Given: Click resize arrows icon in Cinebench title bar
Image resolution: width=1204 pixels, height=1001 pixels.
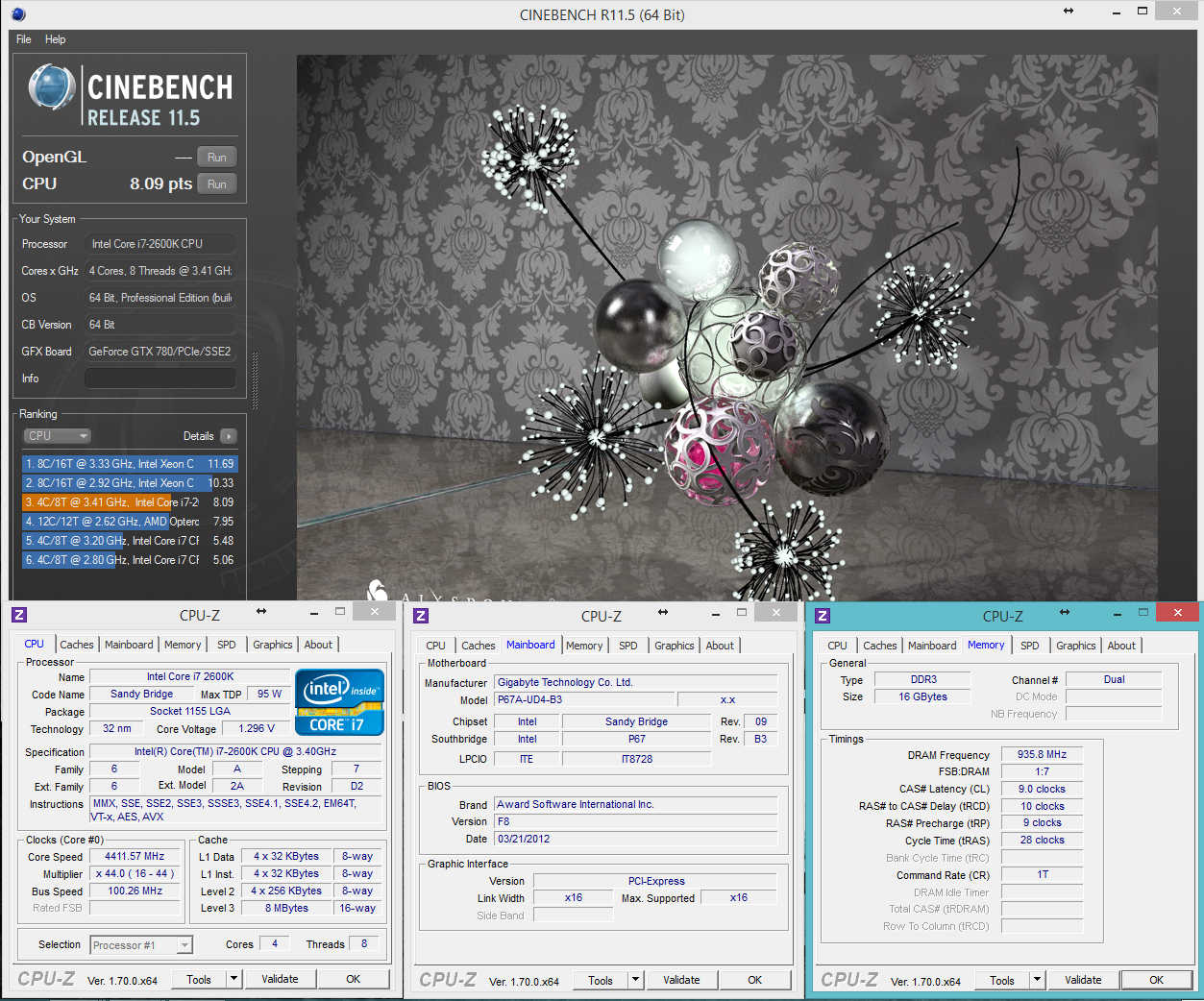Looking at the screenshot, I should (x=1068, y=11).
